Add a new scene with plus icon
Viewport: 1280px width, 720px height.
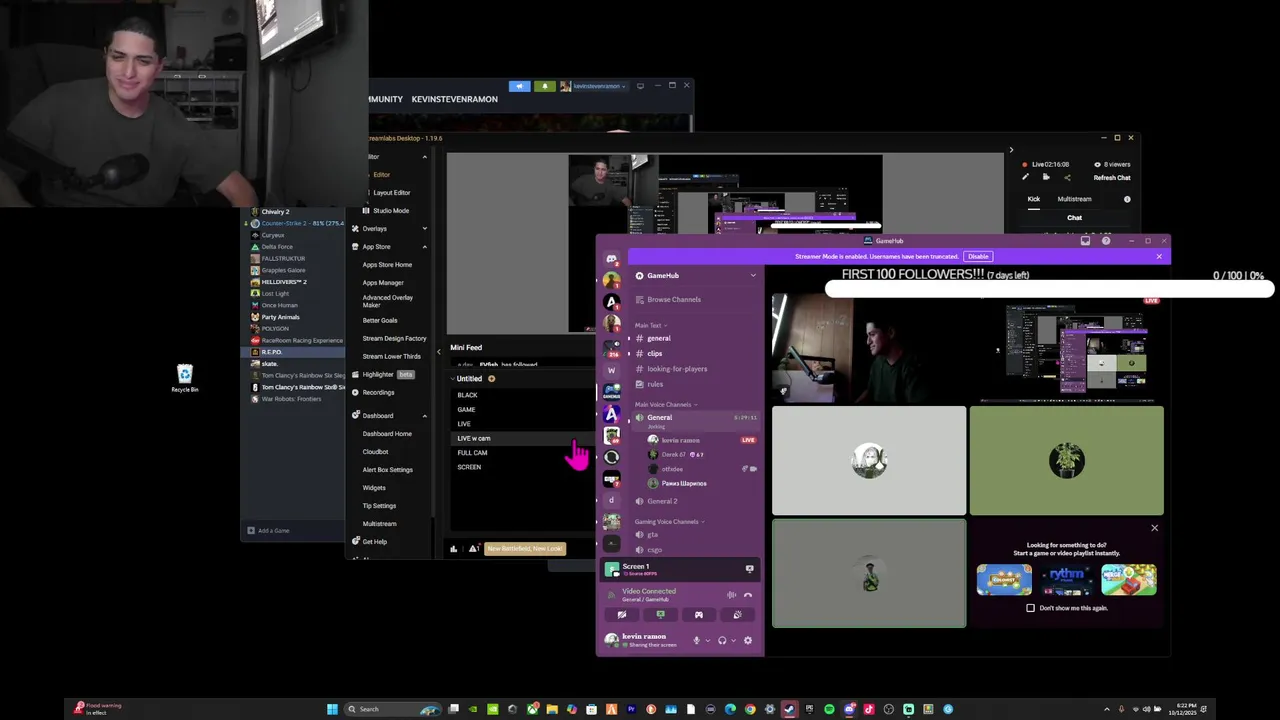(491, 379)
